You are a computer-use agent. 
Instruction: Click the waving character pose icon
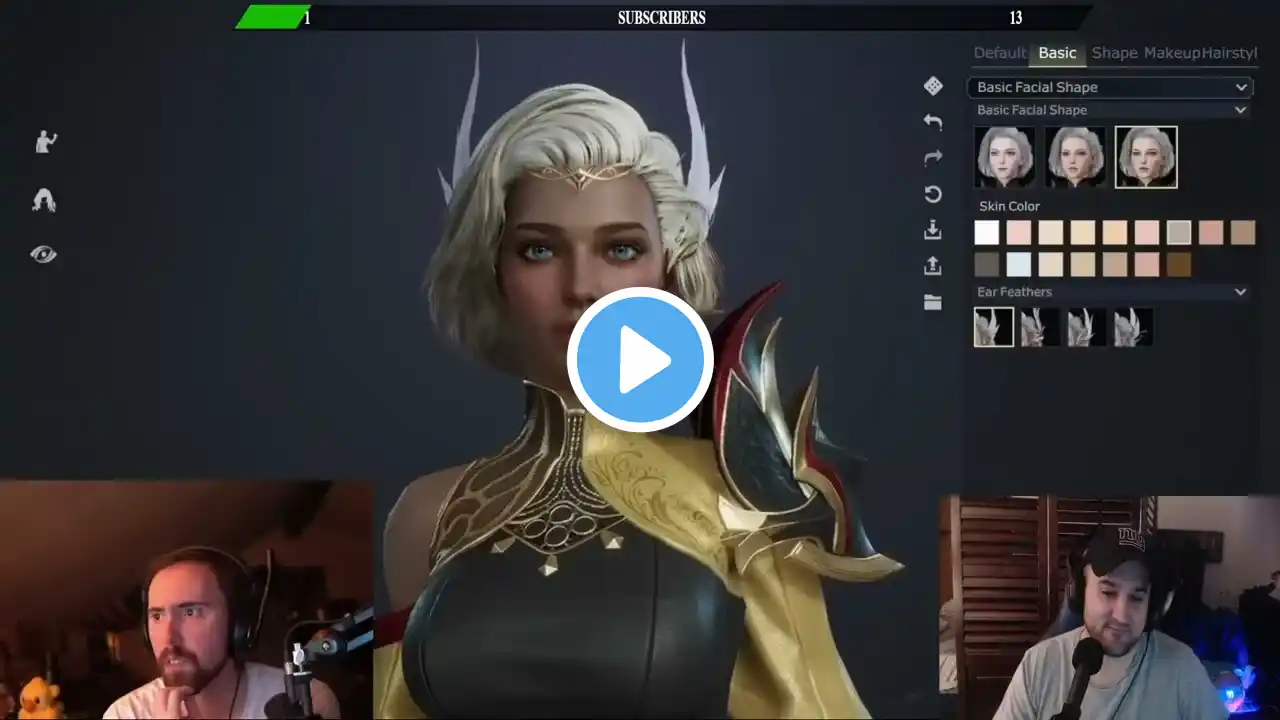[x=45, y=142]
